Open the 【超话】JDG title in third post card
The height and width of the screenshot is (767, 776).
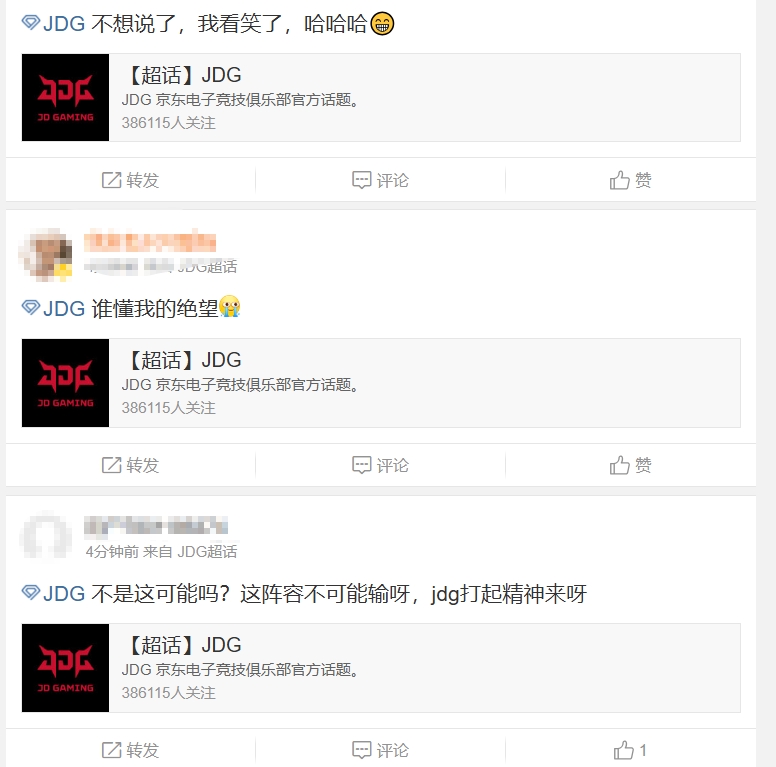tap(184, 645)
